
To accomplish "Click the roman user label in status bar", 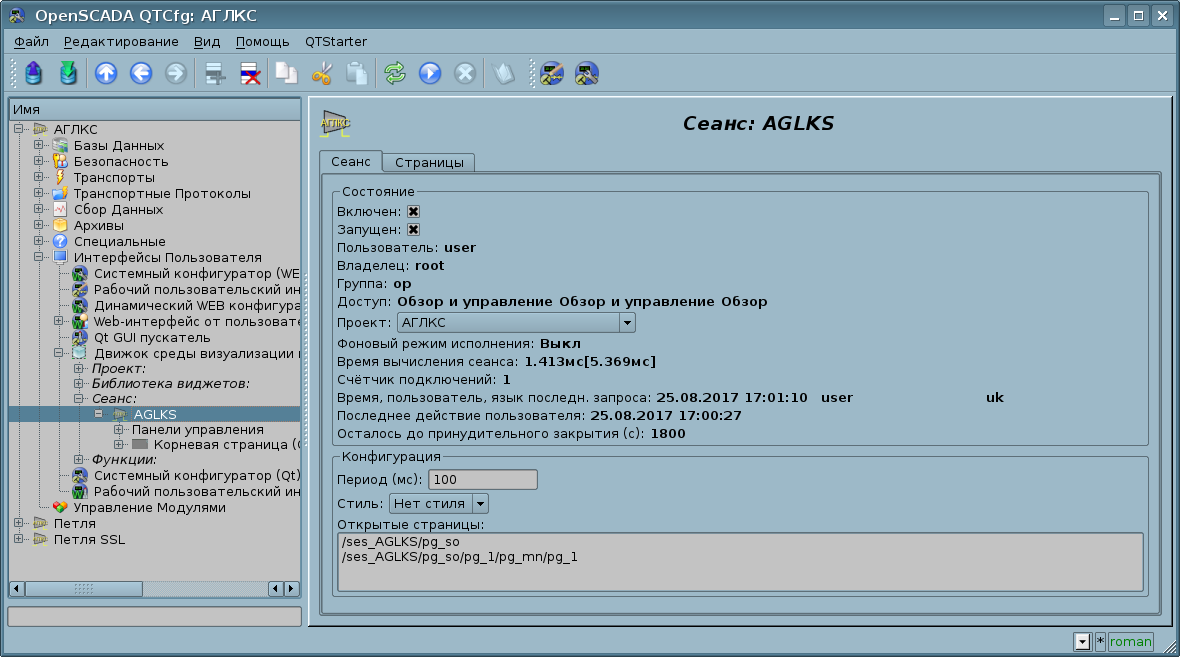I will [1131, 642].
